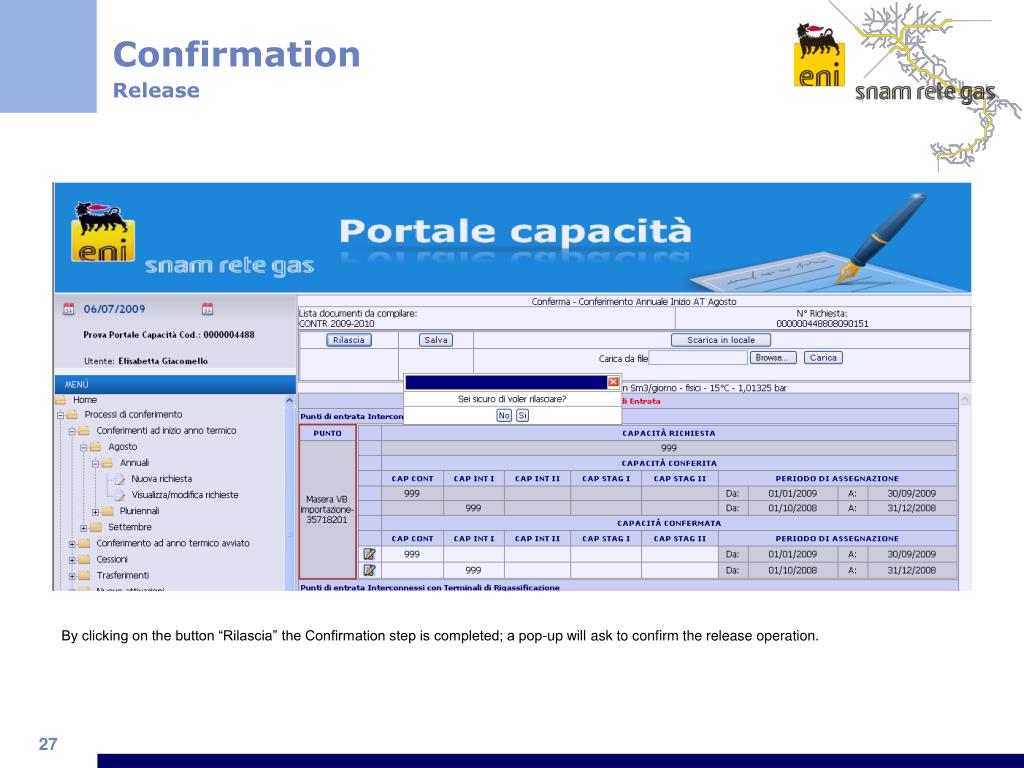Open Nuova richiesta menu item

point(161,479)
